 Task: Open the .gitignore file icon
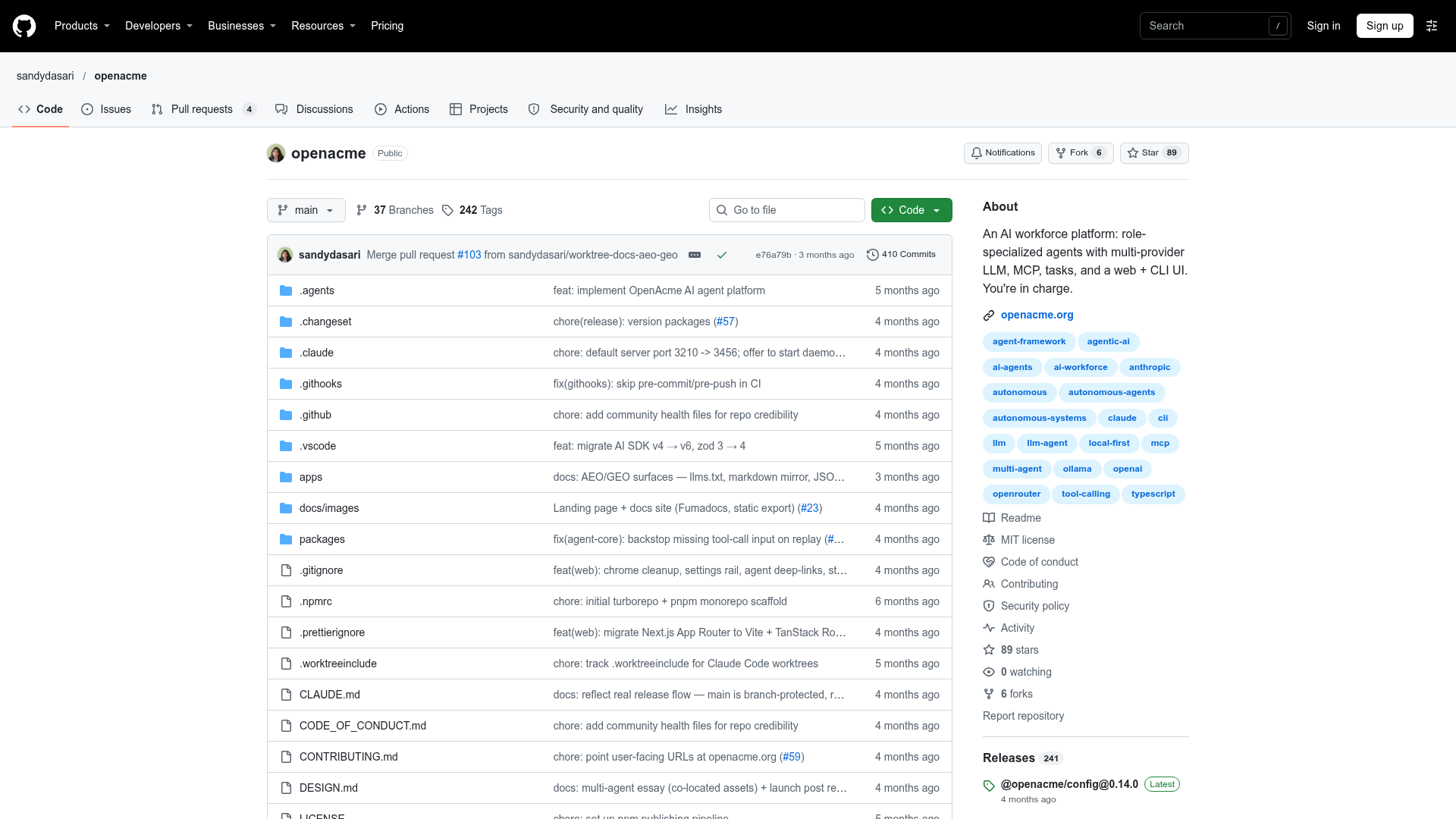(x=286, y=570)
